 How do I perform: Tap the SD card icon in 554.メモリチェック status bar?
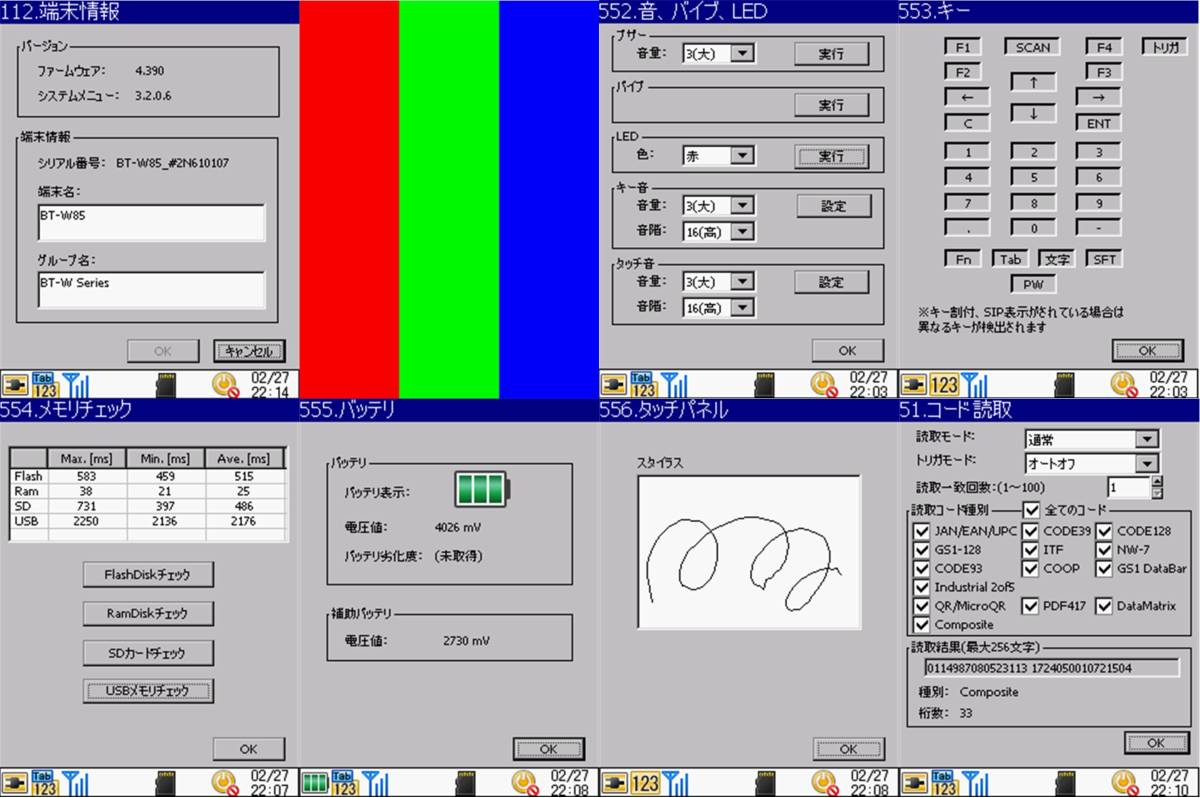pyautogui.click(x=166, y=783)
